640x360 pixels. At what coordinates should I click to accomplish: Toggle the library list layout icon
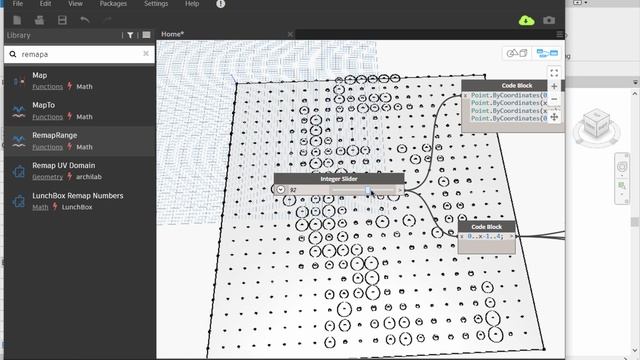click(x=147, y=35)
